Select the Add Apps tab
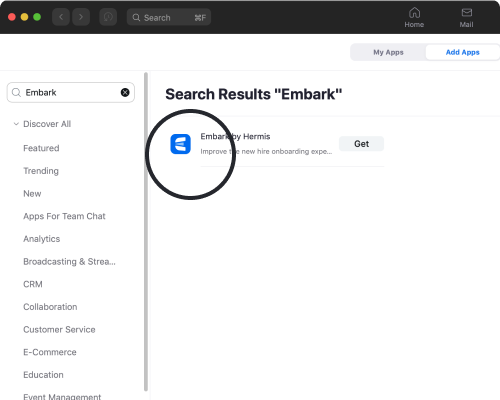500x400 pixels. pos(462,52)
